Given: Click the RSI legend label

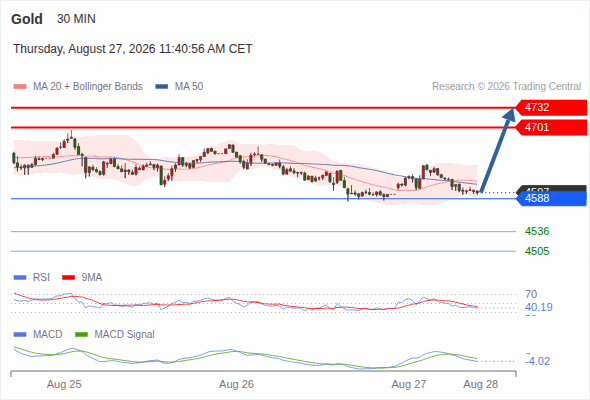Looking at the screenshot, I should coord(41,278).
